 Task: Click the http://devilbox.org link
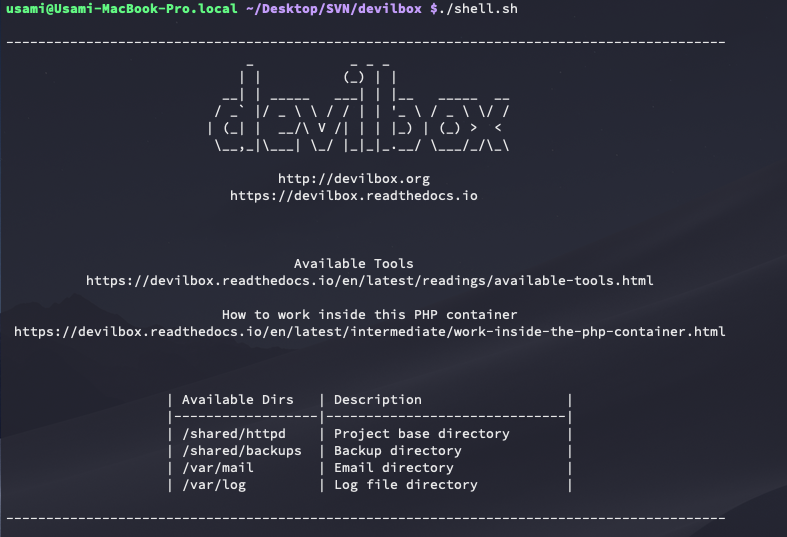point(354,179)
